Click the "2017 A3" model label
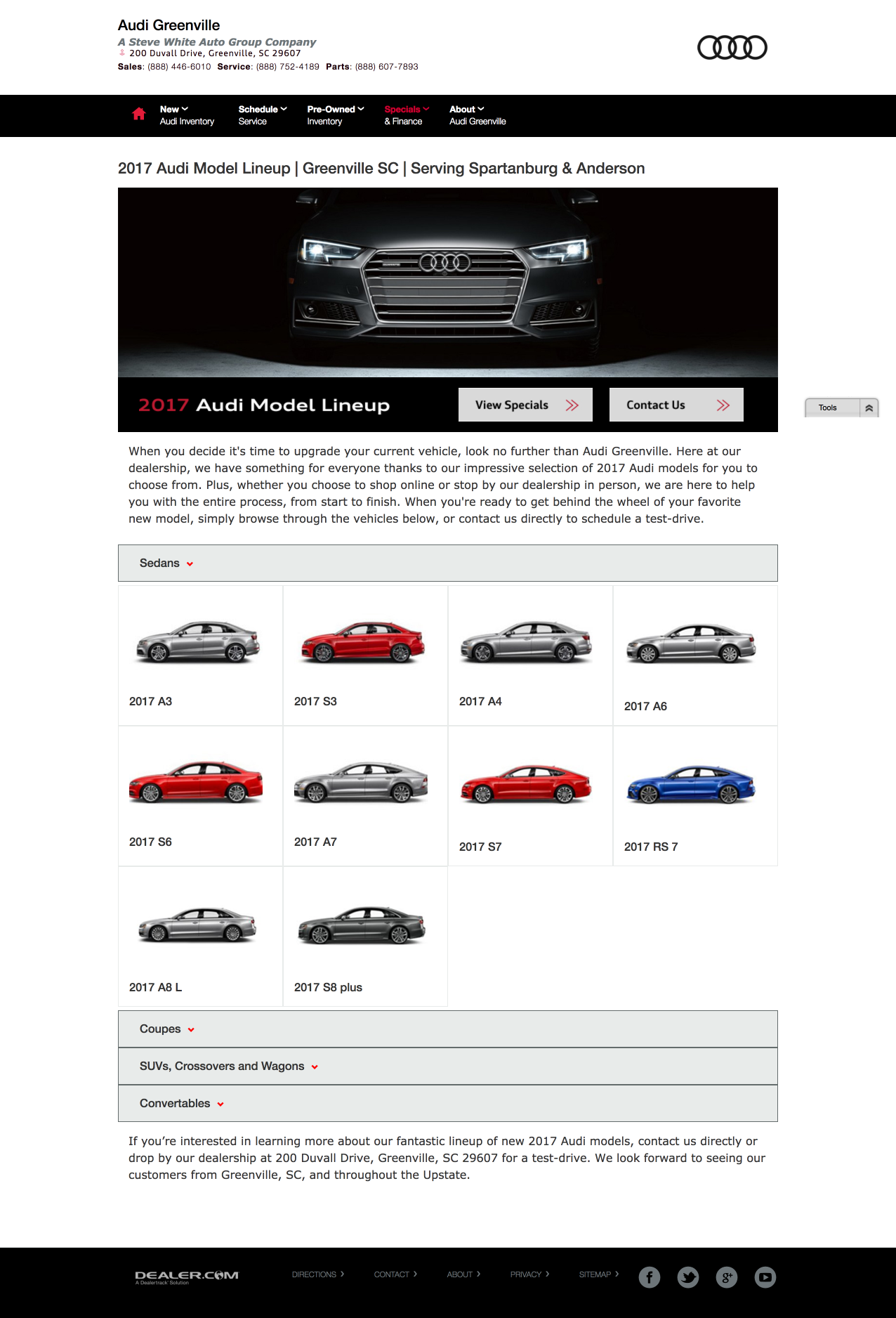 [151, 701]
